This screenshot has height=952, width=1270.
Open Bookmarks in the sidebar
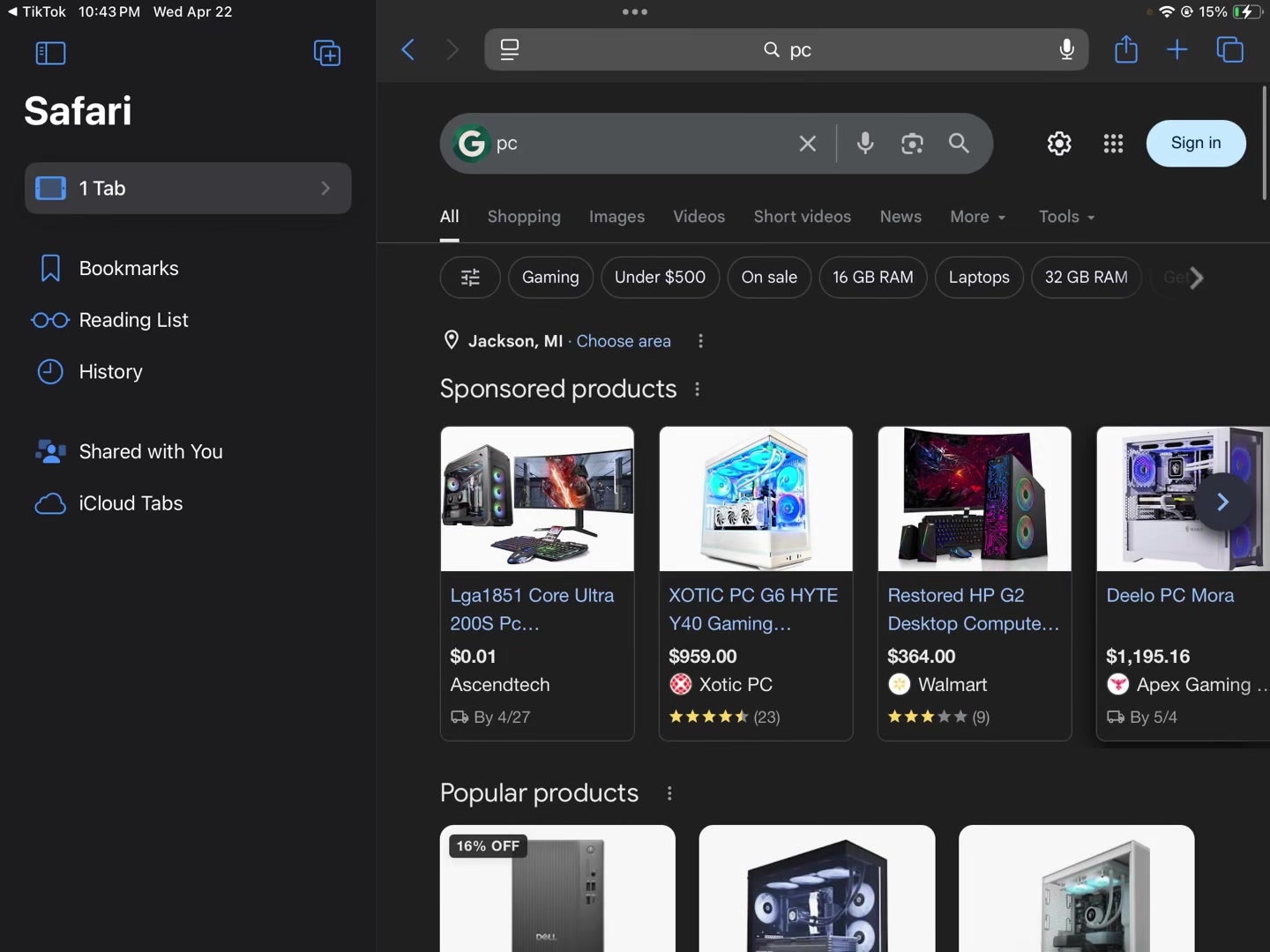pos(188,268)
